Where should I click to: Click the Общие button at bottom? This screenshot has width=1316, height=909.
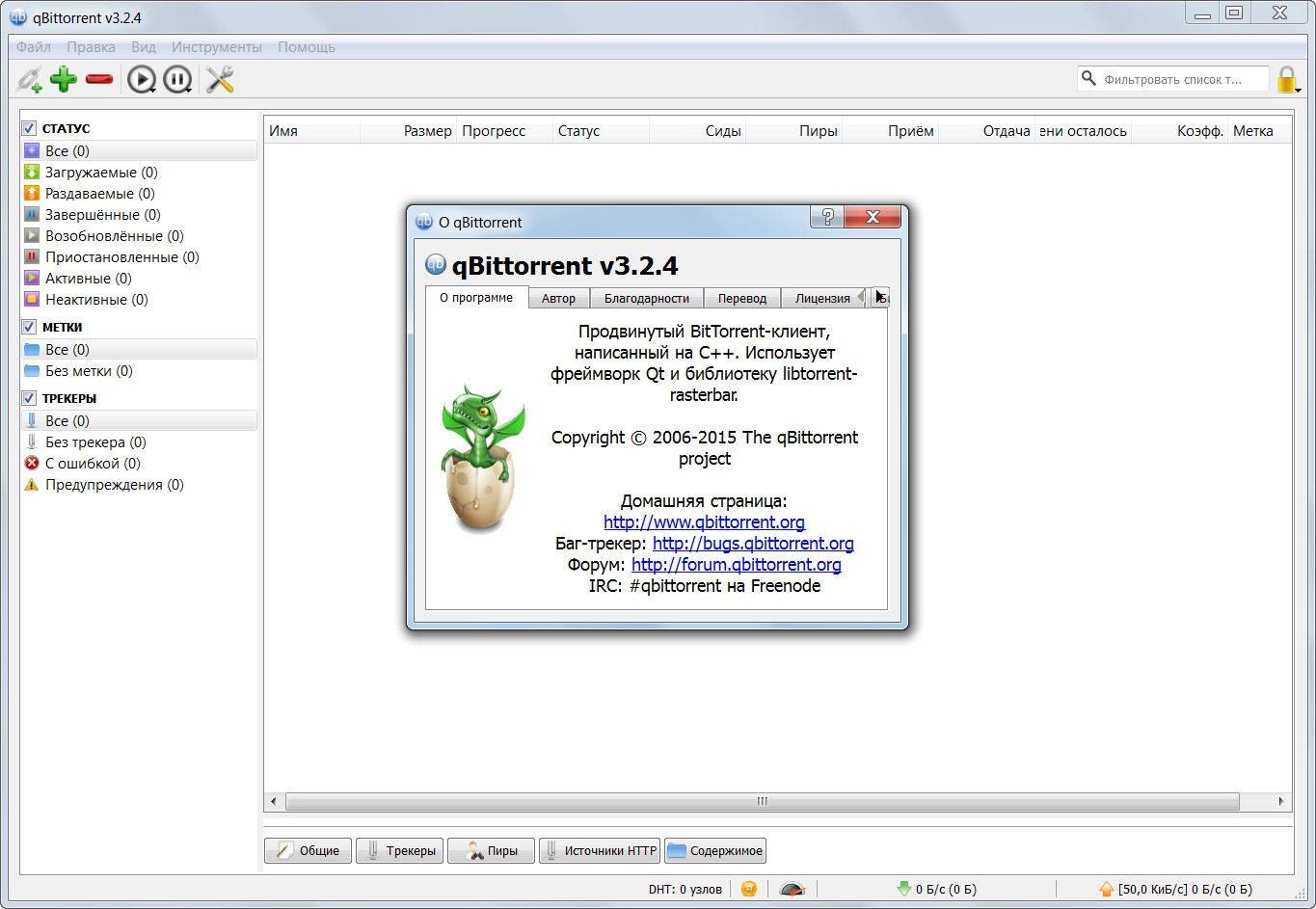(308, 850)
